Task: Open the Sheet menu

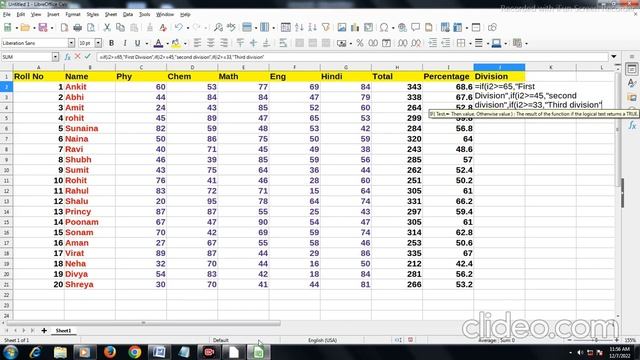Action: tap(111, 14)
